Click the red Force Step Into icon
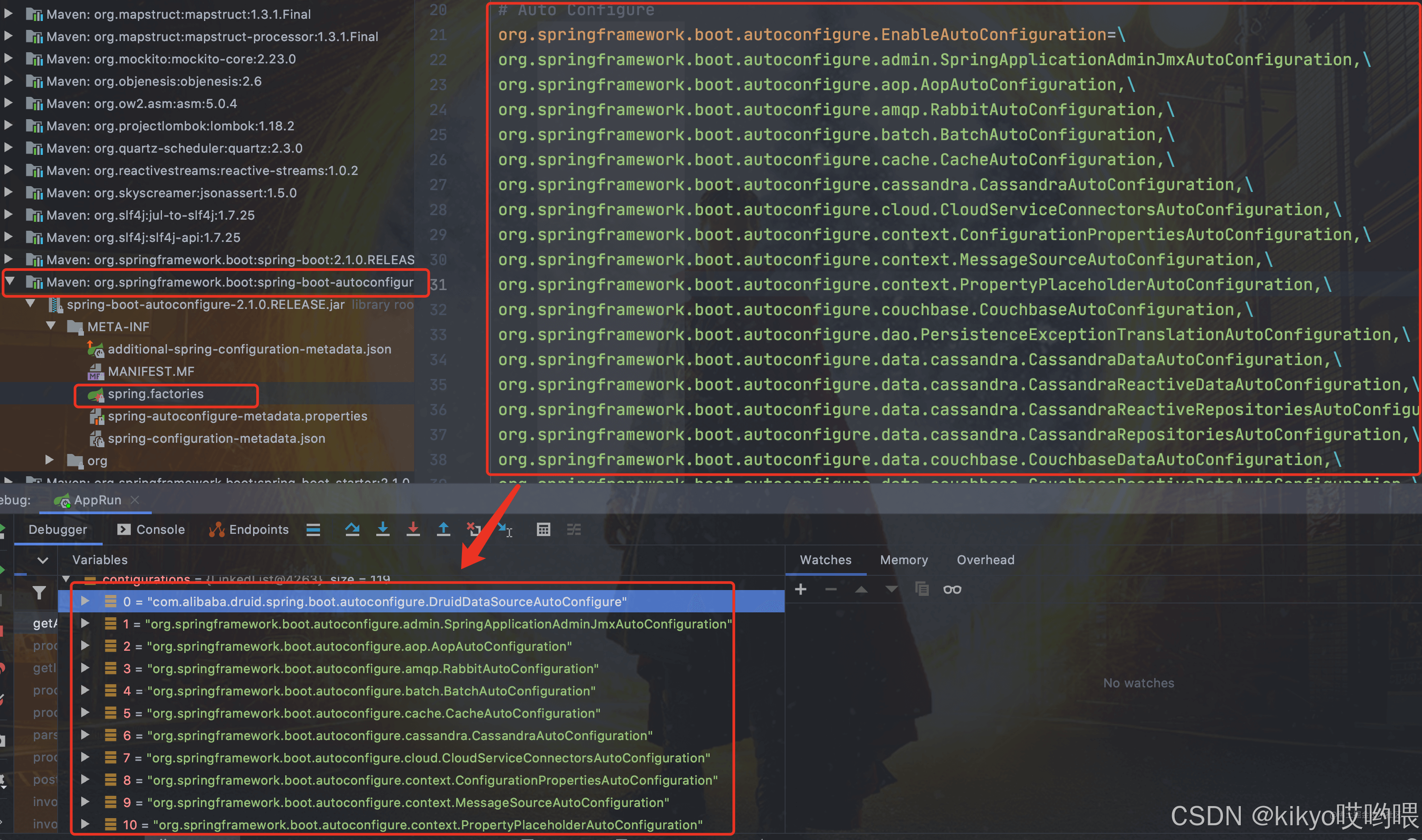 tap(413, 529)
